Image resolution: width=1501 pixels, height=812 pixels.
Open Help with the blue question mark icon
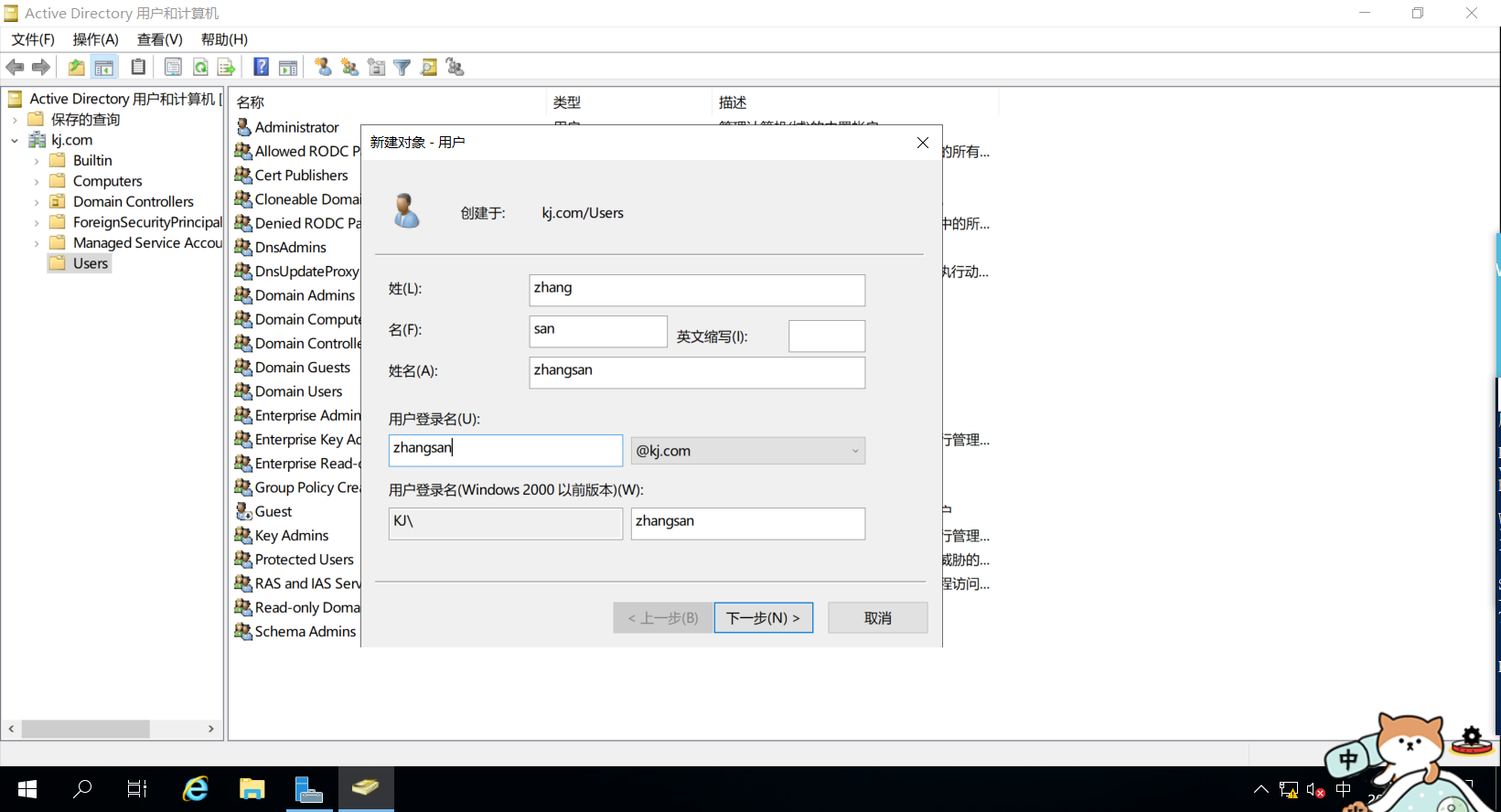(262, 67)
